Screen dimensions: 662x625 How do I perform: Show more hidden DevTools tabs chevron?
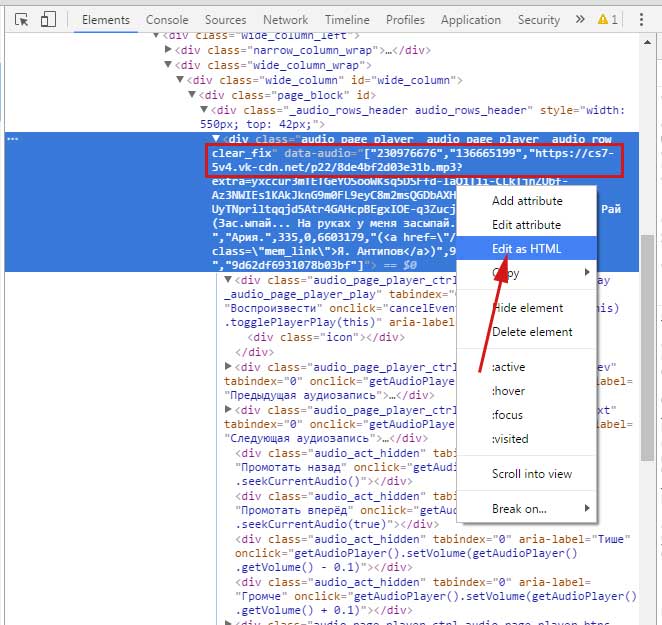click(577, 19)
